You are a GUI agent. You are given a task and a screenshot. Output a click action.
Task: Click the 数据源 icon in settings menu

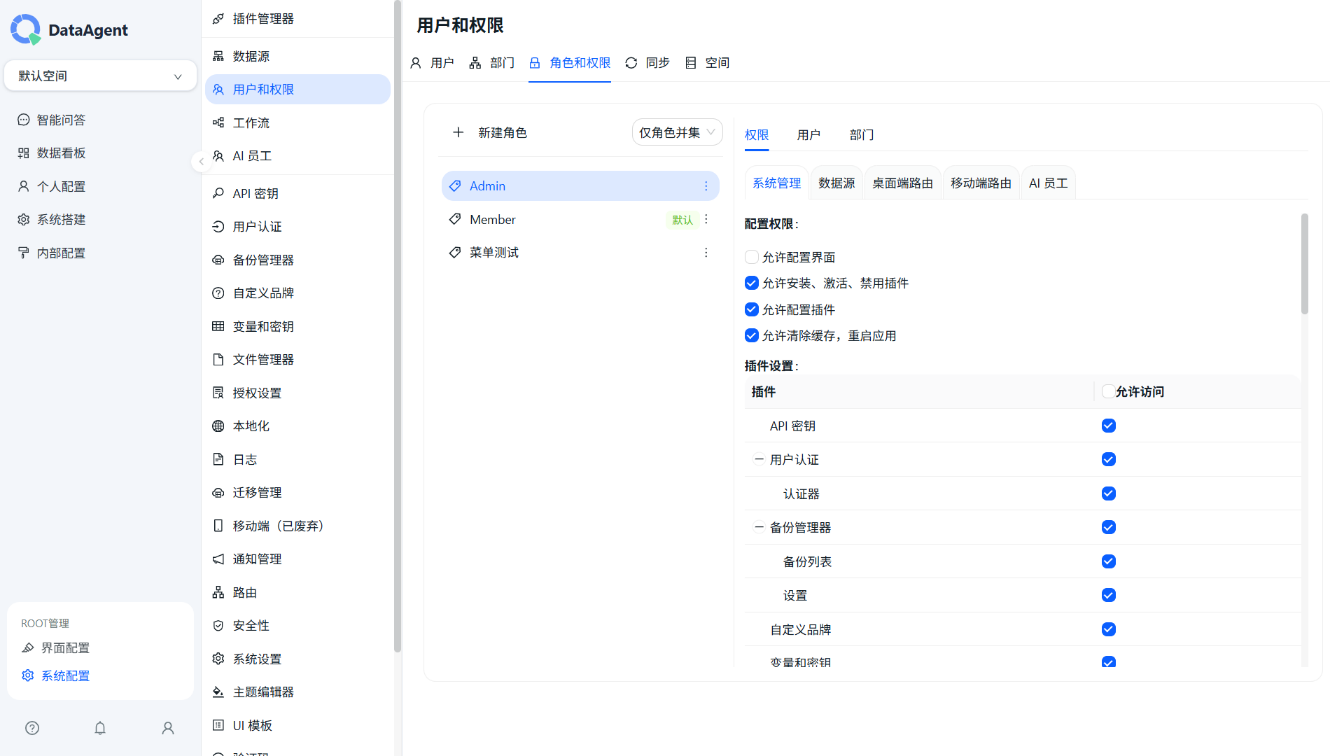(218, 56)
